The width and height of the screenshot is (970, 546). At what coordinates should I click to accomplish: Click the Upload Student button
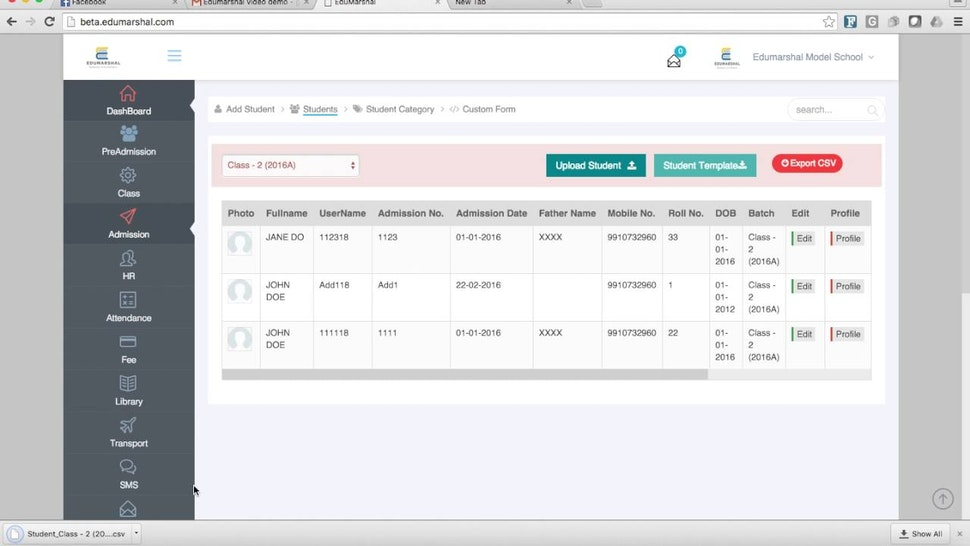596,165
